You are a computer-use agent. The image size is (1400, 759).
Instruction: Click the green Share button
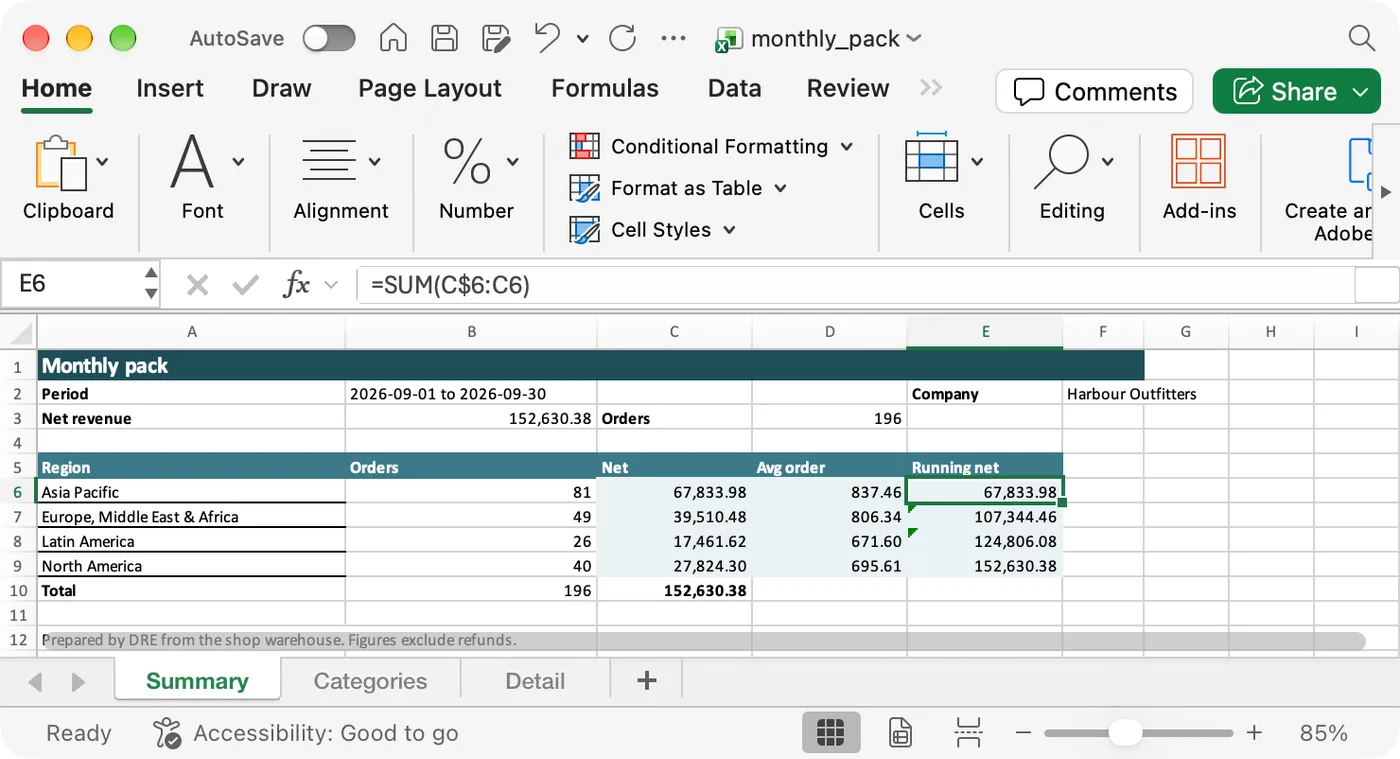tap(1296, 91)
